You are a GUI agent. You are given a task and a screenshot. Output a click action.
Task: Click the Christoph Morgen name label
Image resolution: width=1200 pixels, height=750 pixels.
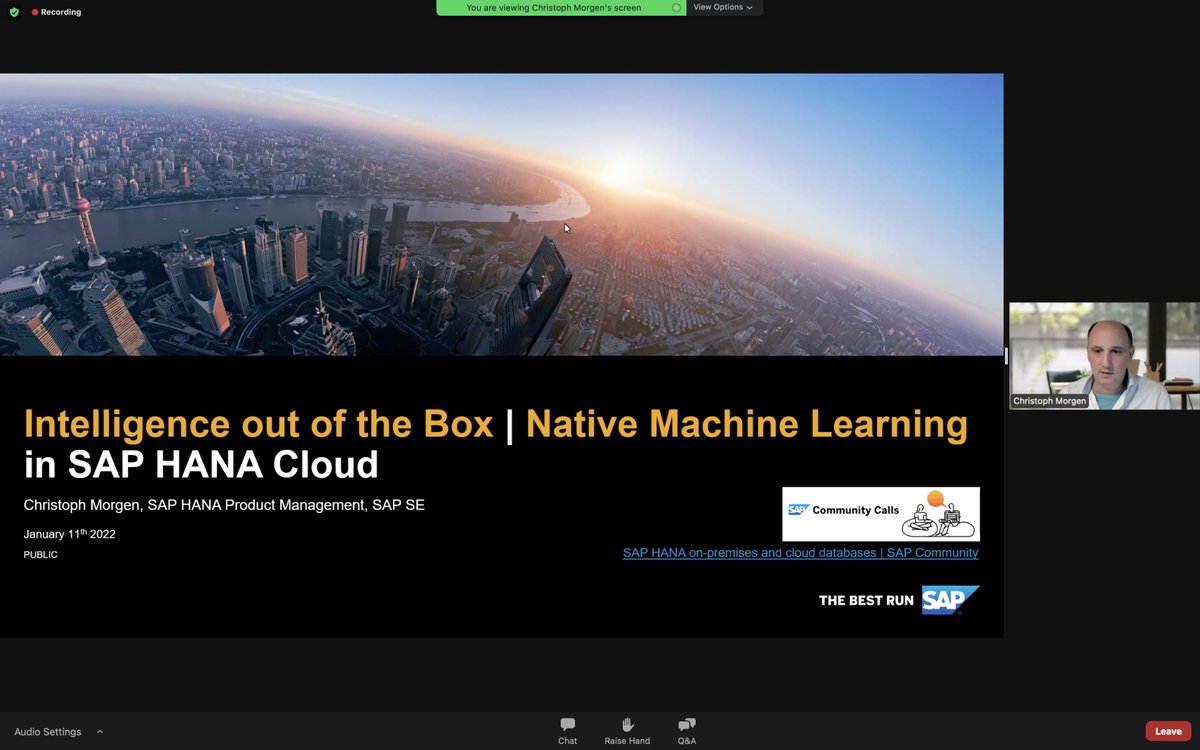[x=1049, y=401]
